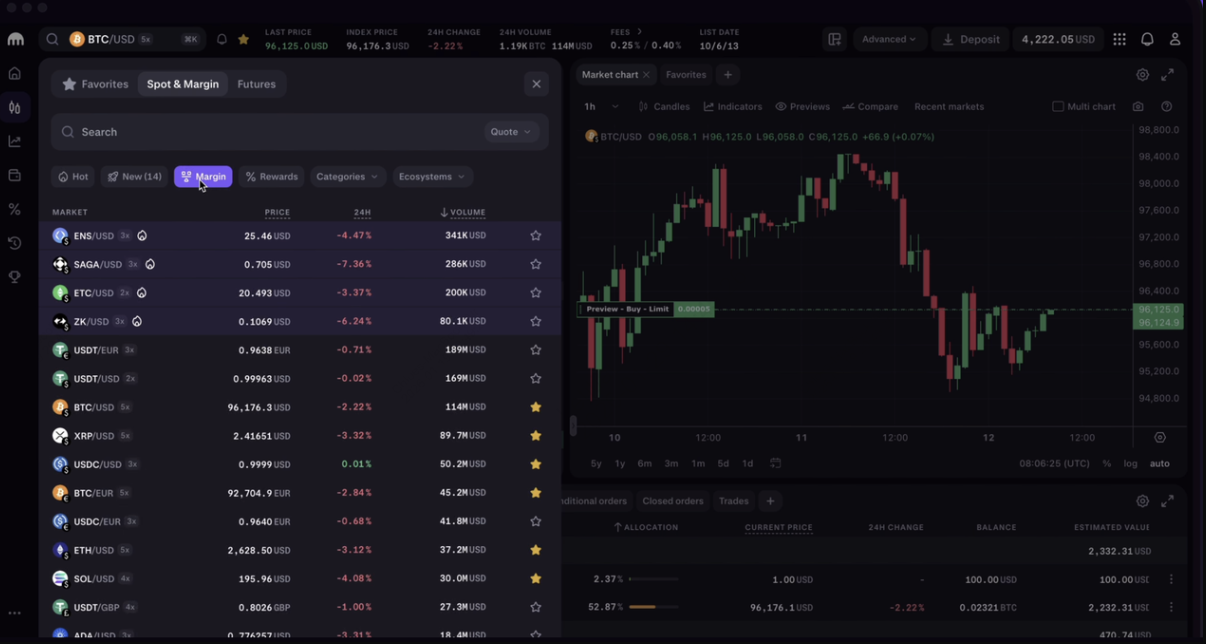
Task: Open the chart date range calendar icon
Action: [x=775, y=464]
